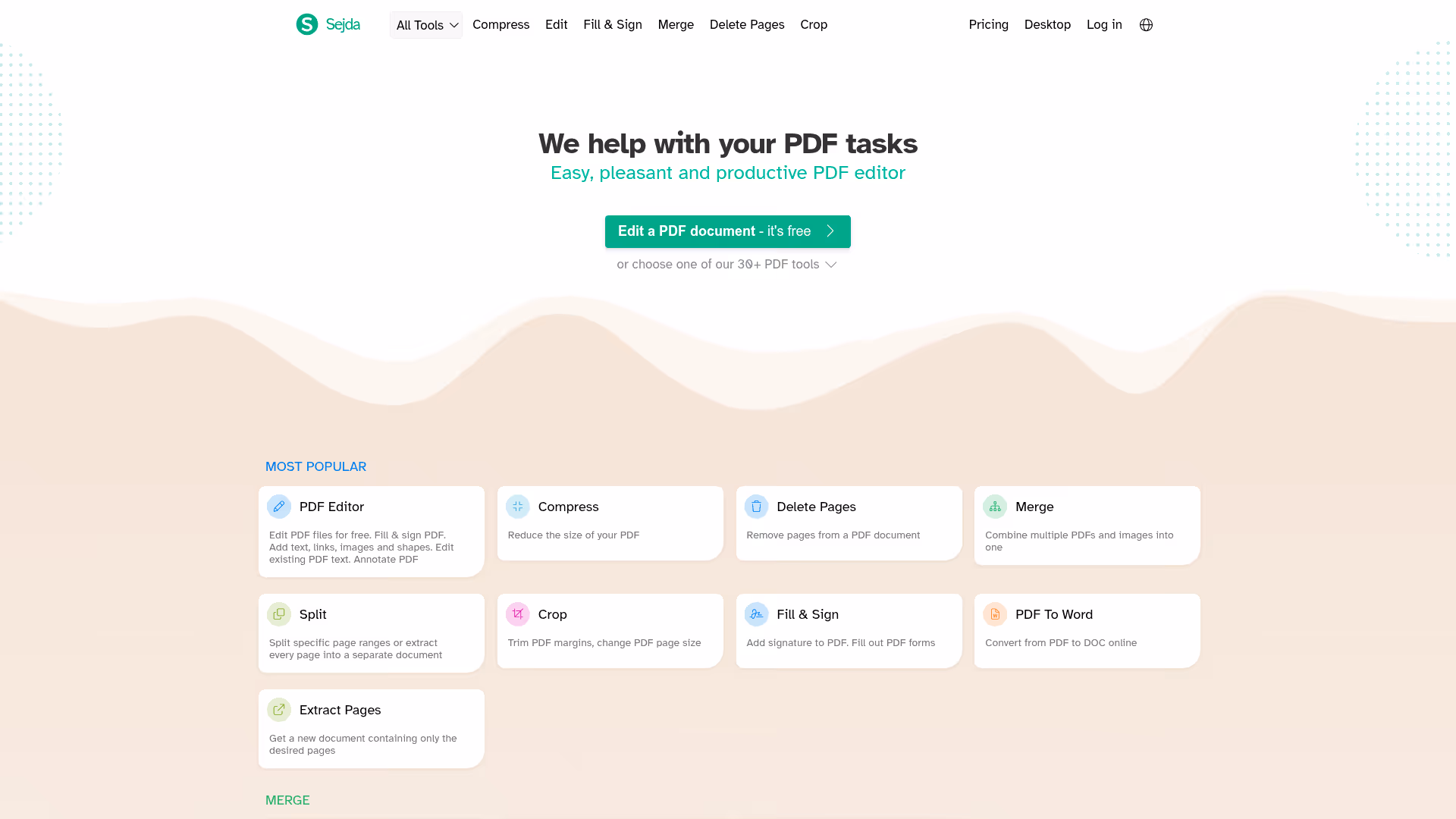The height and width of the screenshot is (819, 1456).
Task: Select the Split tool icon
Action: (279, 614)
